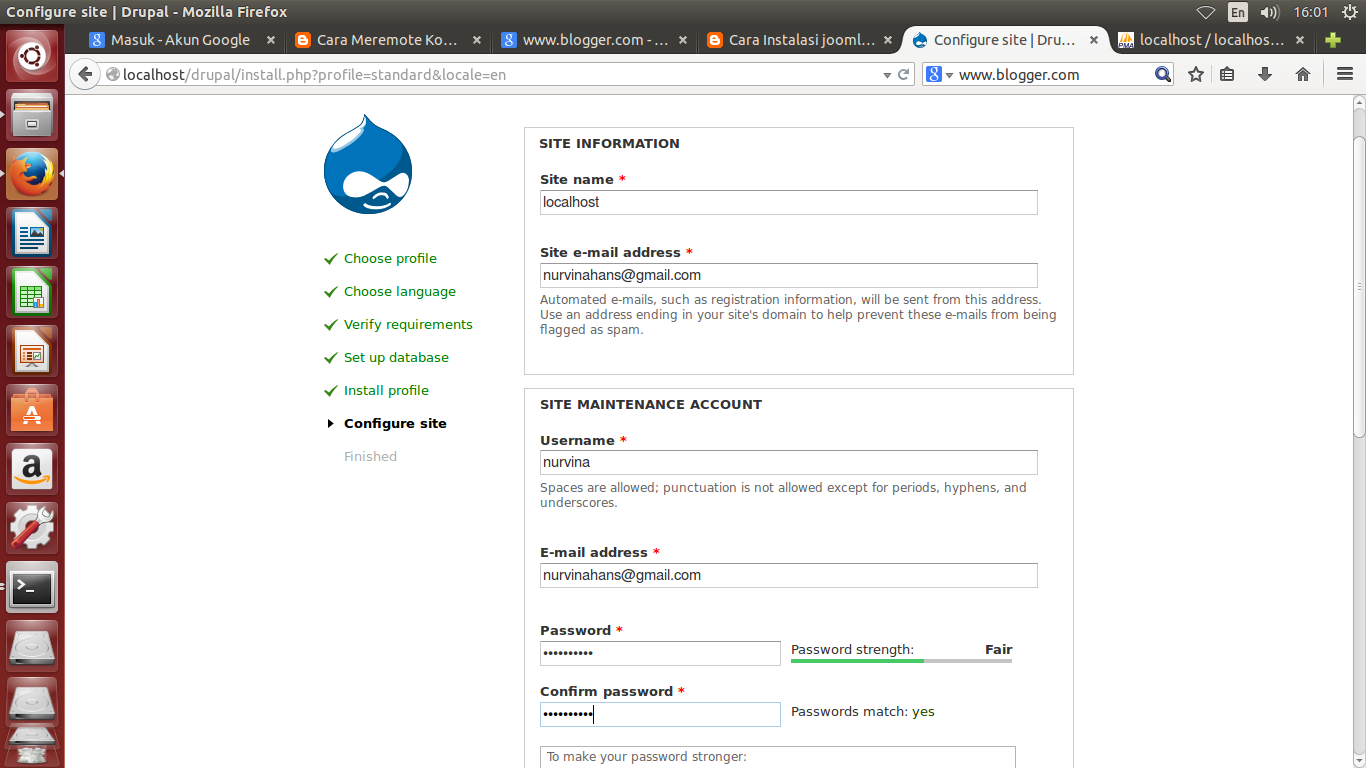The image size is (1366, 768).
Task: Bookmark this page with the star icon
Action: pos(1196,74)
